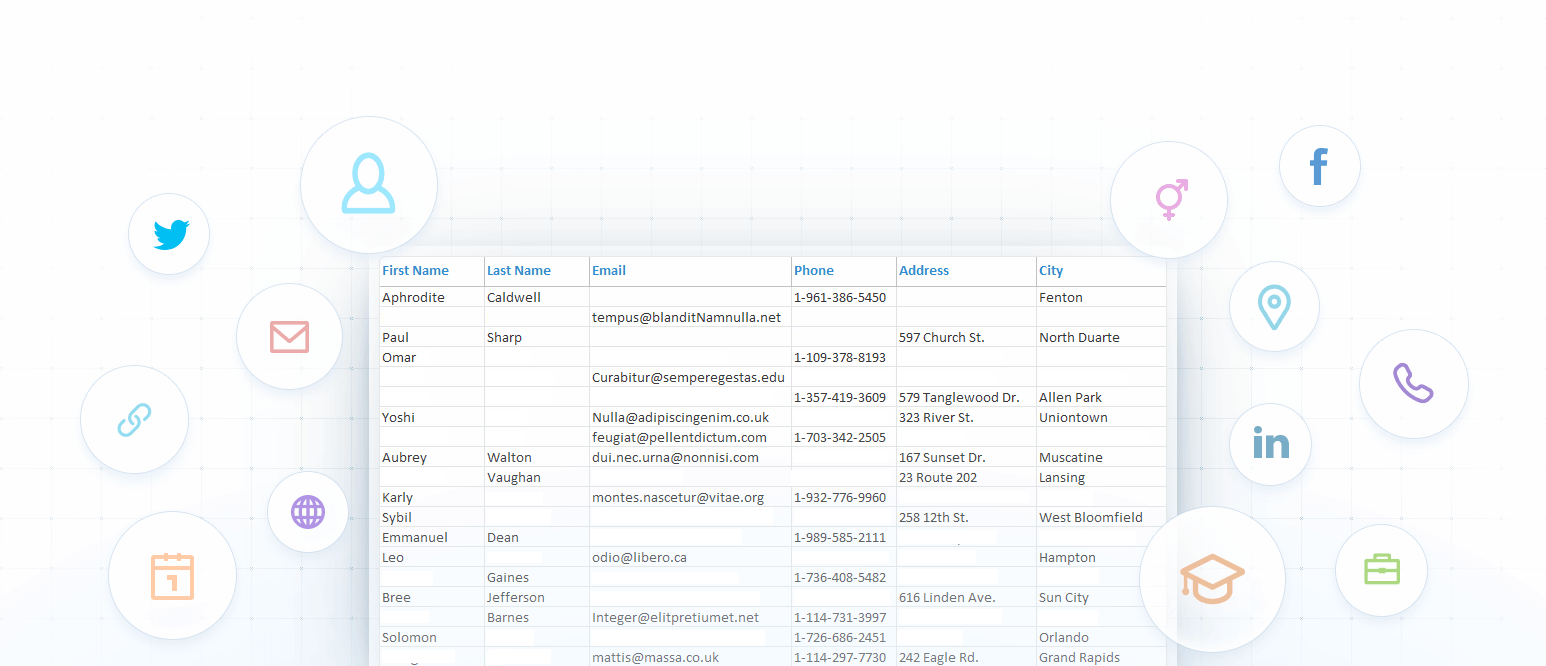This screenshot has height=666, width=1546.
Task: Click the gender symbol icon
Action: click(1171, 200)
